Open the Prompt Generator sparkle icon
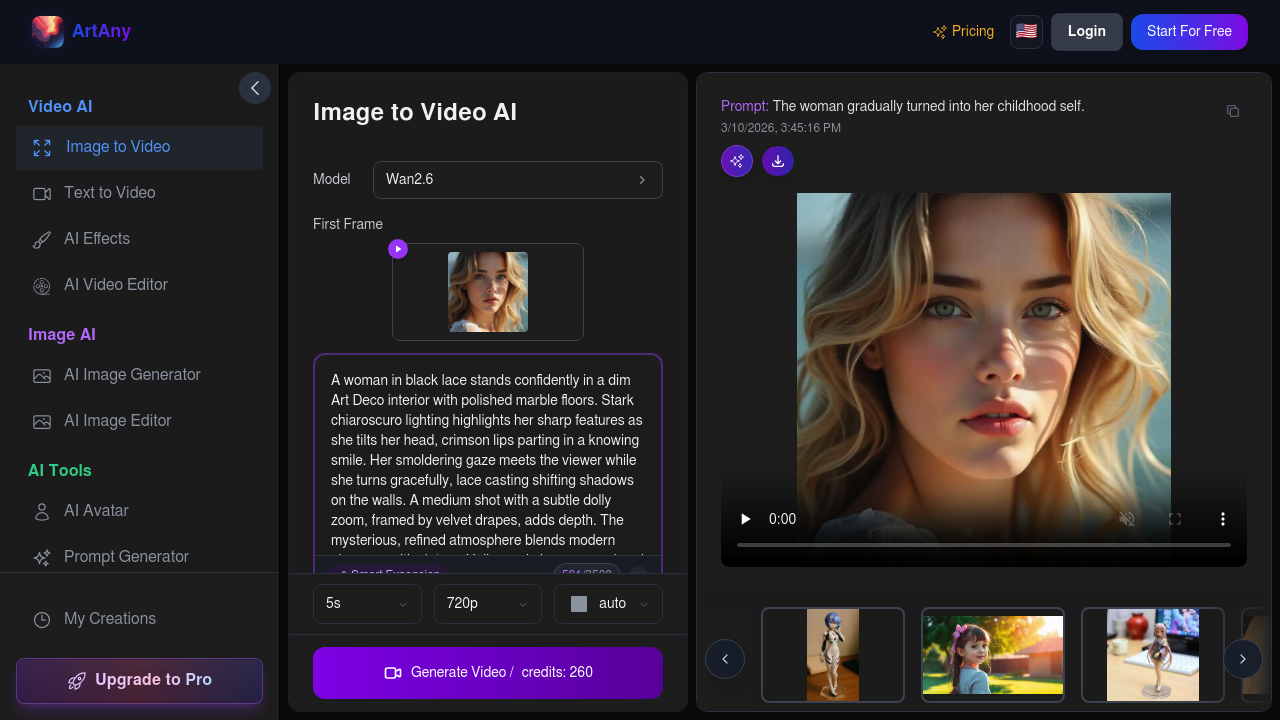 pos(41,557)
